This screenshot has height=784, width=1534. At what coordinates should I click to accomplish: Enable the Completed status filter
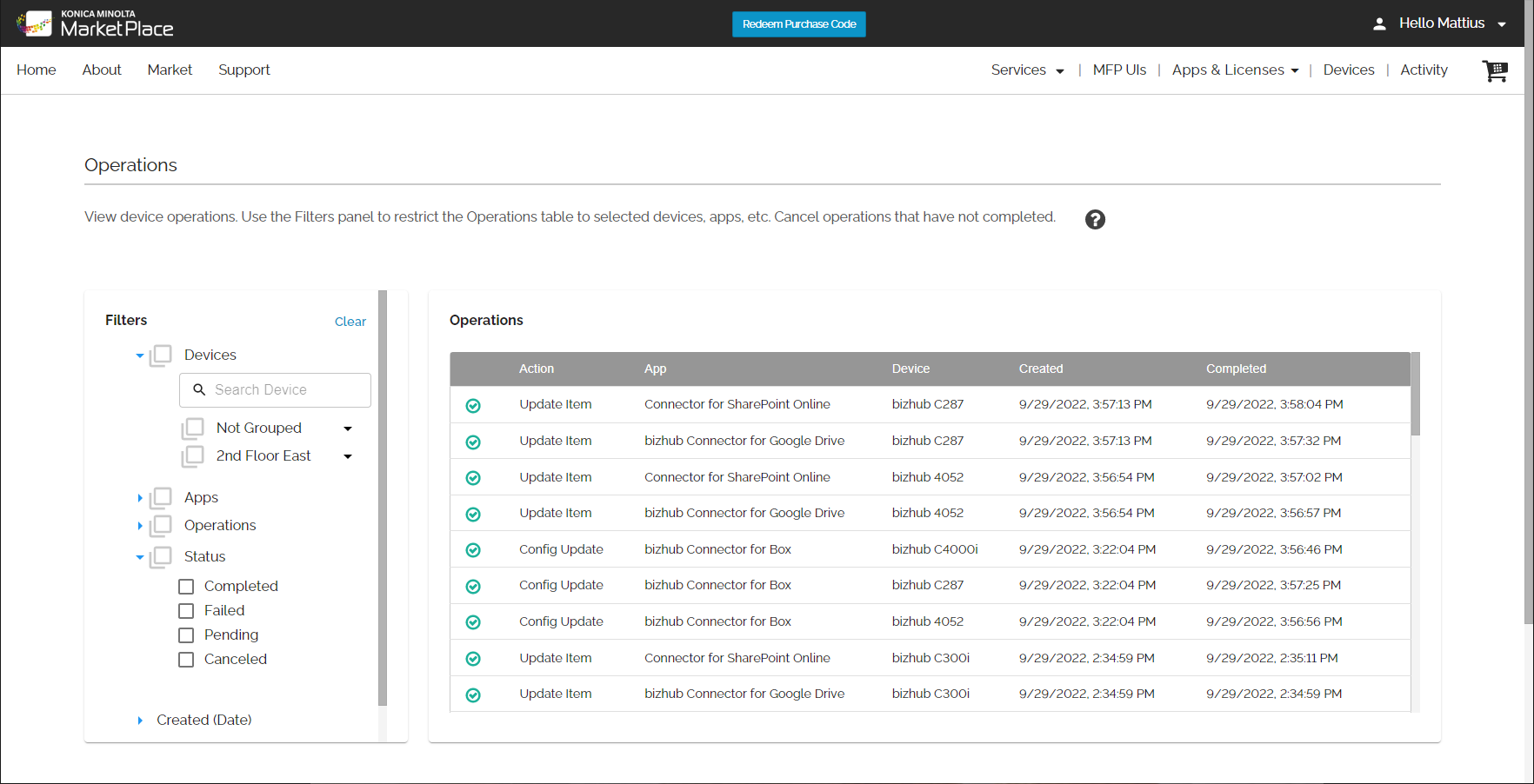click(x=185, y=586)
